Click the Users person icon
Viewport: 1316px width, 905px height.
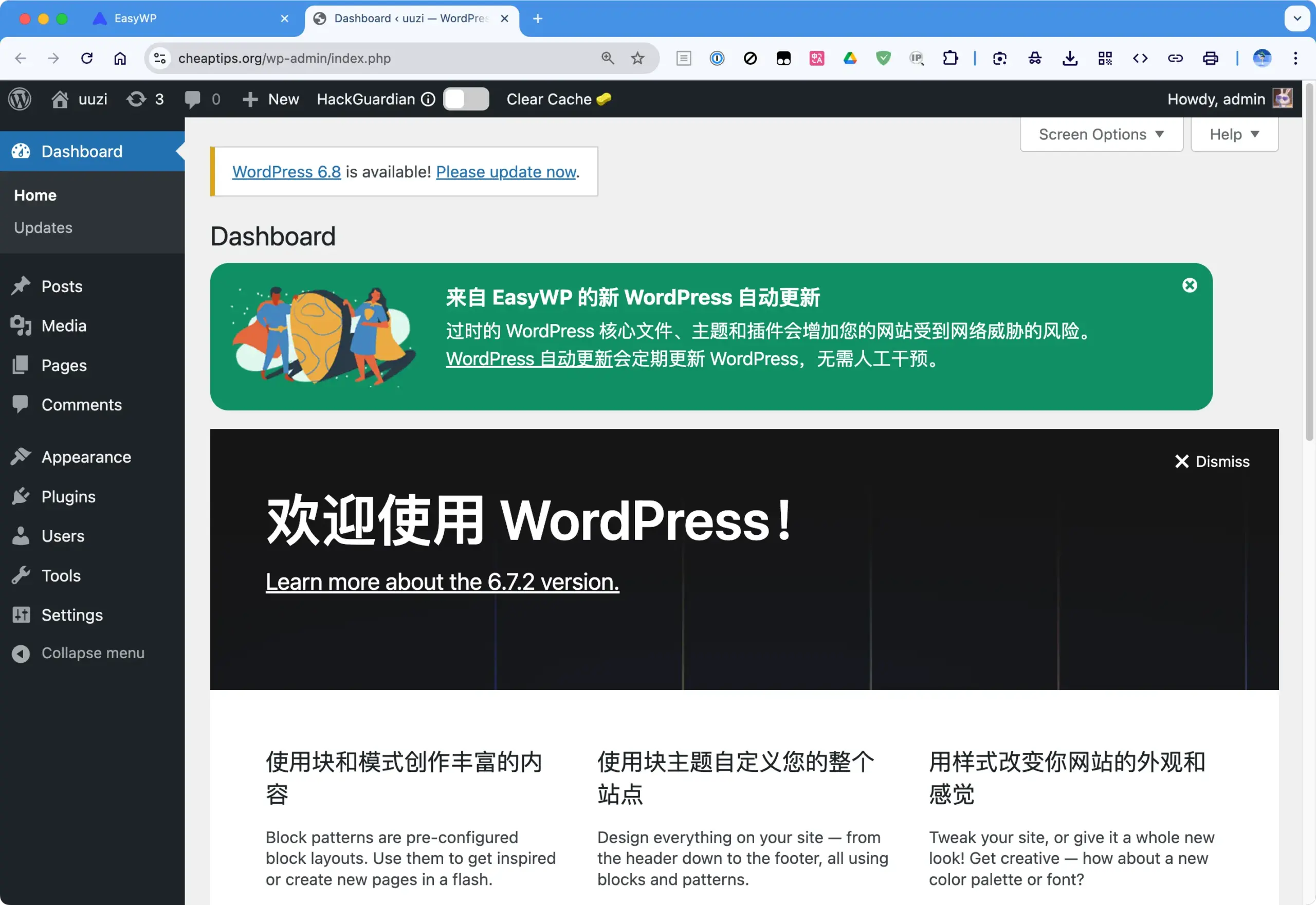pos(21,536)
